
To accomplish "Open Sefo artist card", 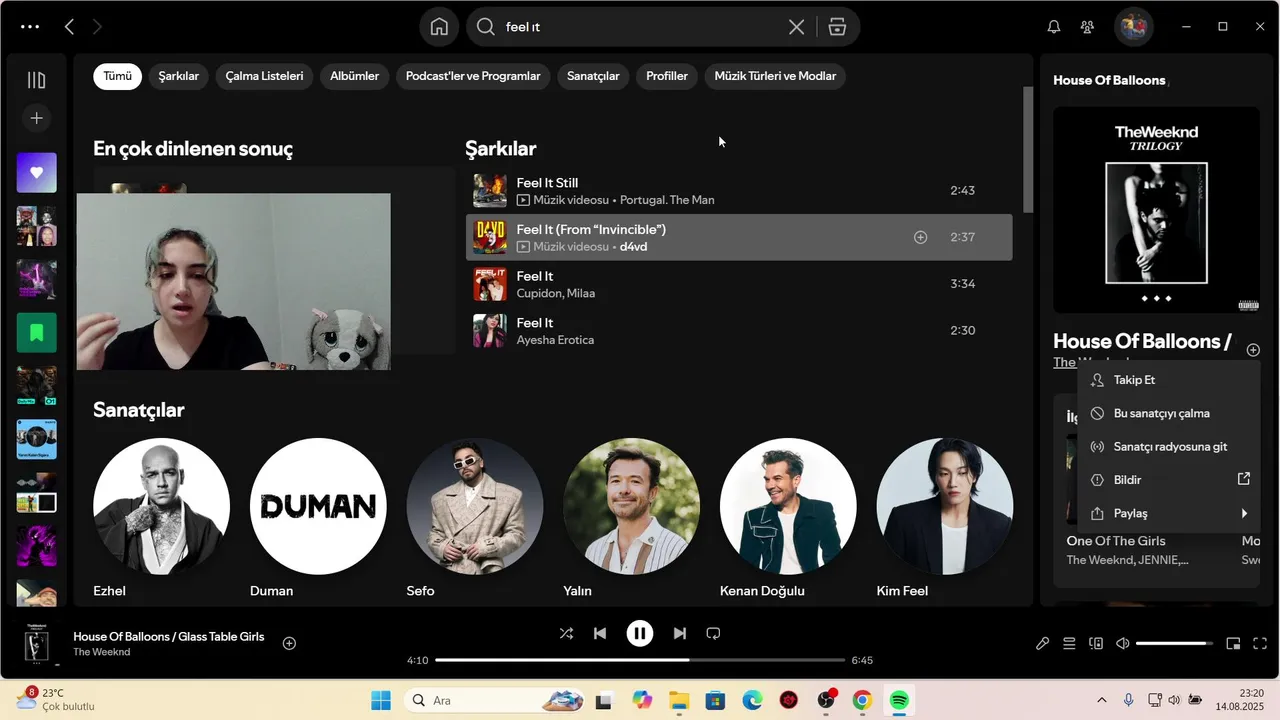I will pyautogui.click(x=475, y=517).
